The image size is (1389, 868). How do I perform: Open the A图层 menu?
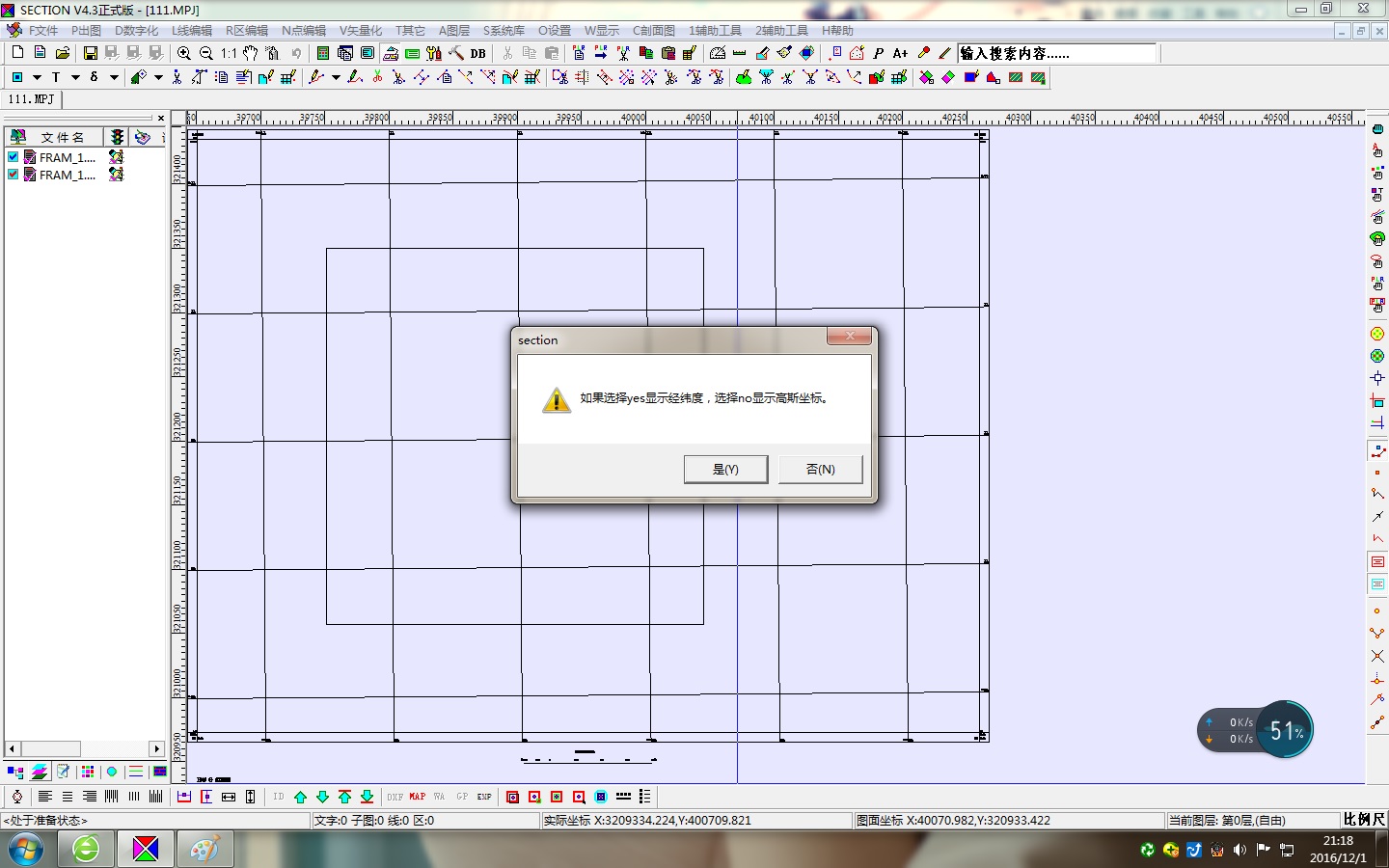coord(453,31)
